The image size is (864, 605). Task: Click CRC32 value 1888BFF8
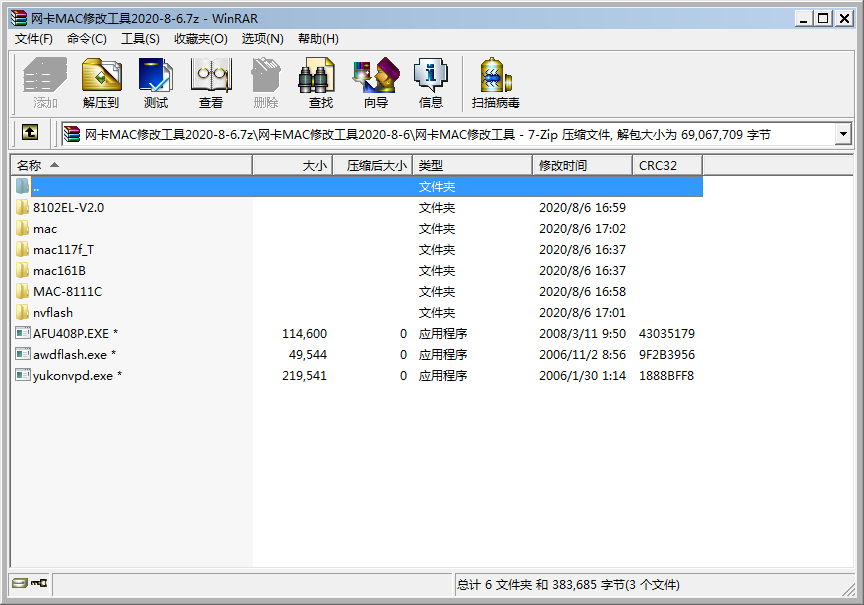[666, 375]
